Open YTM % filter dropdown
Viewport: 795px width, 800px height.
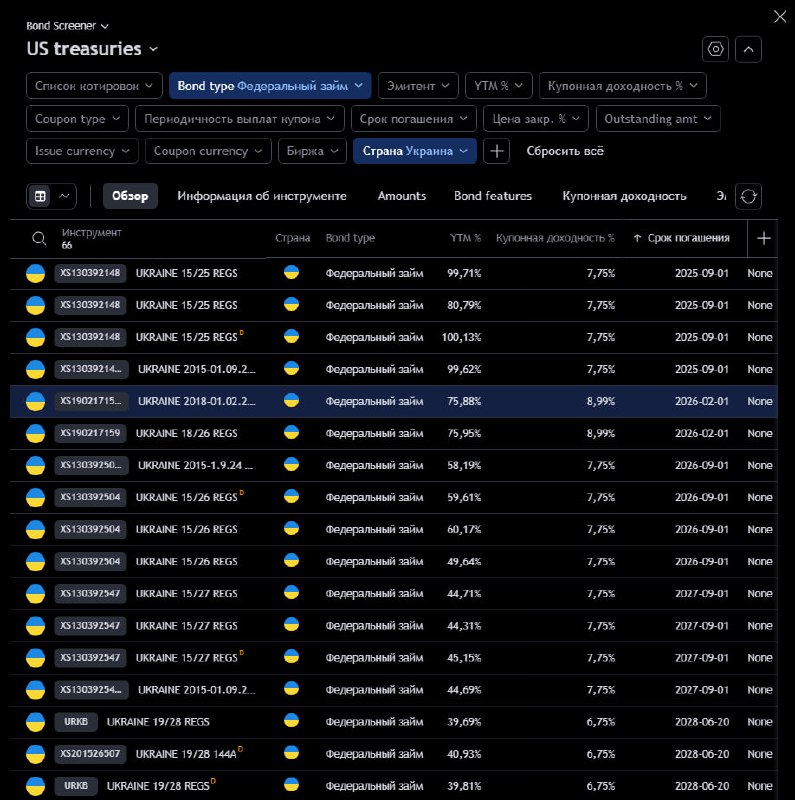499,86
